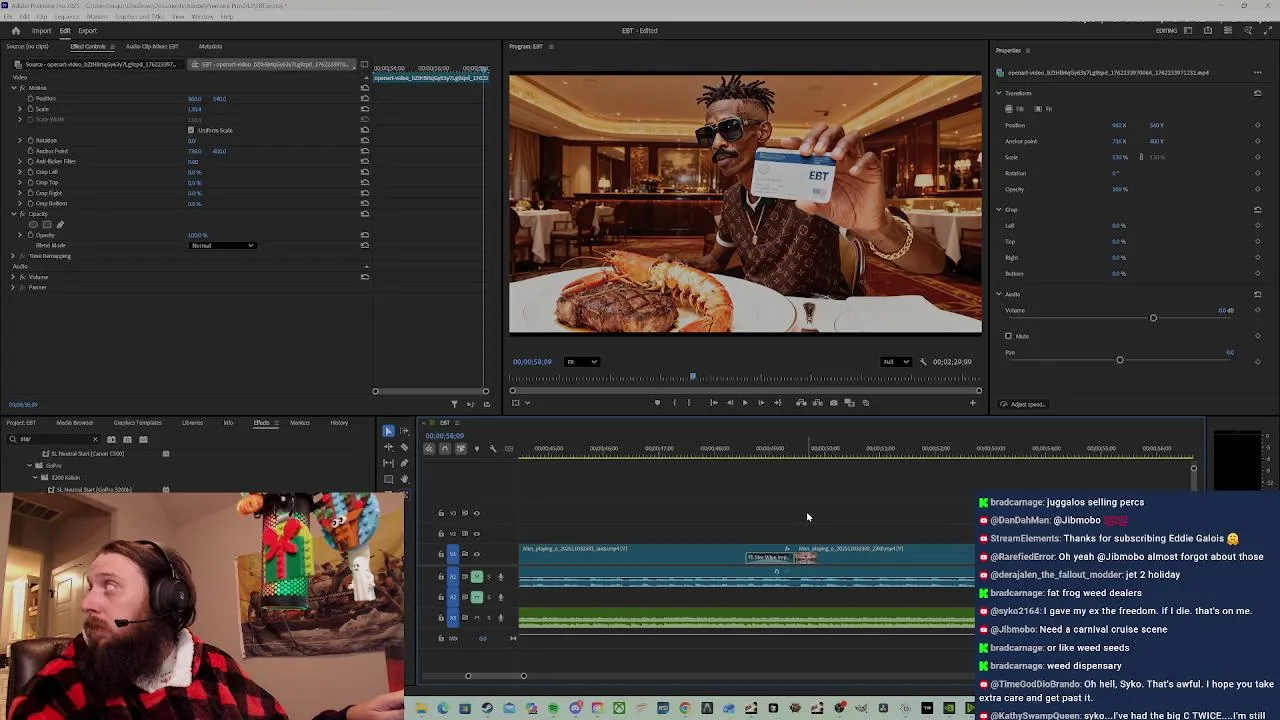Adjust the Pan slider in Properties

pyautogui.click(x=1120, y=360)
